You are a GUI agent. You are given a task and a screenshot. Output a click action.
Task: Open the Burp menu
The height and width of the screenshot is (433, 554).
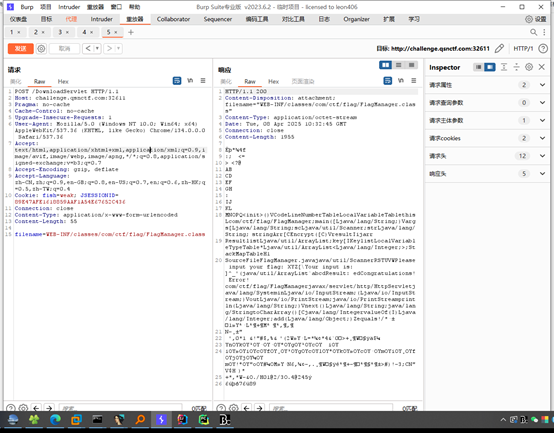[27, 7]
